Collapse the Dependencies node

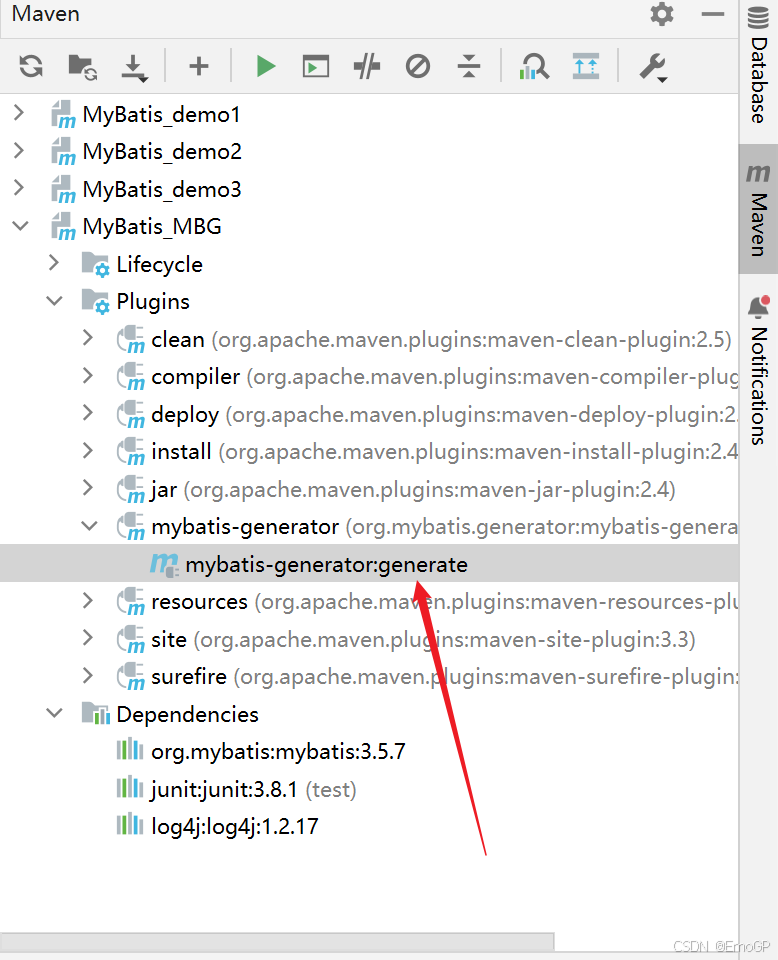(54, 713)
